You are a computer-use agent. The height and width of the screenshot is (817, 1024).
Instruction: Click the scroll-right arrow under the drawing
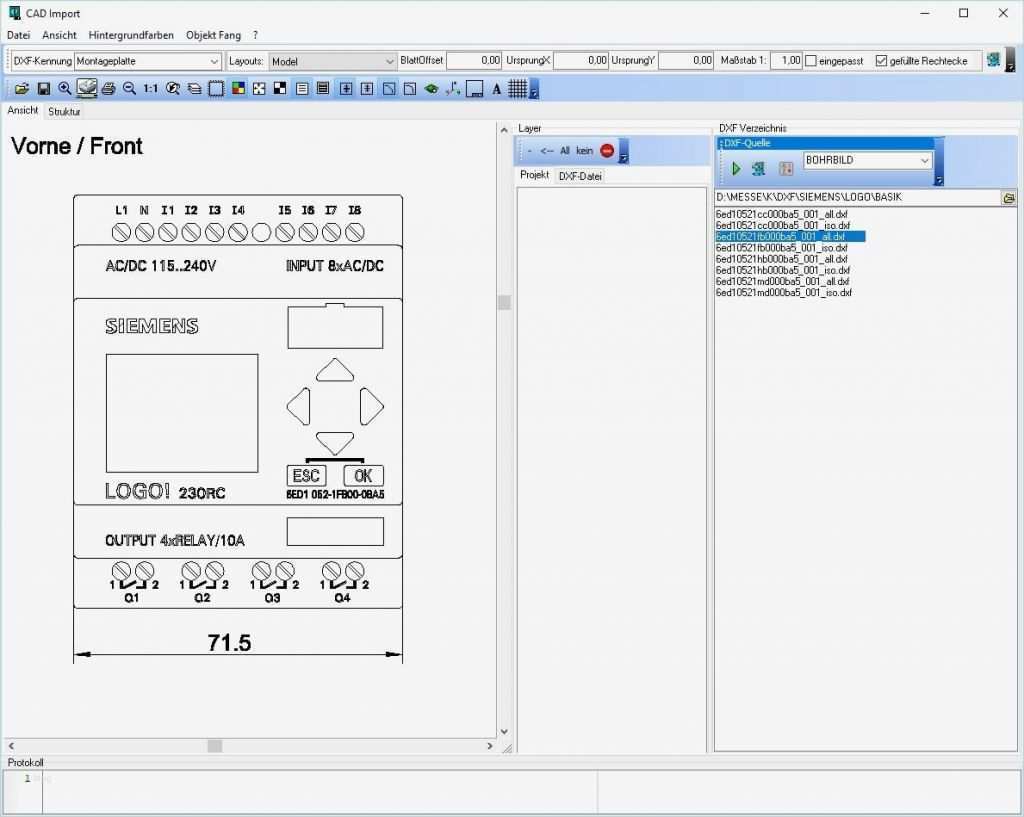tap(490, 746)
